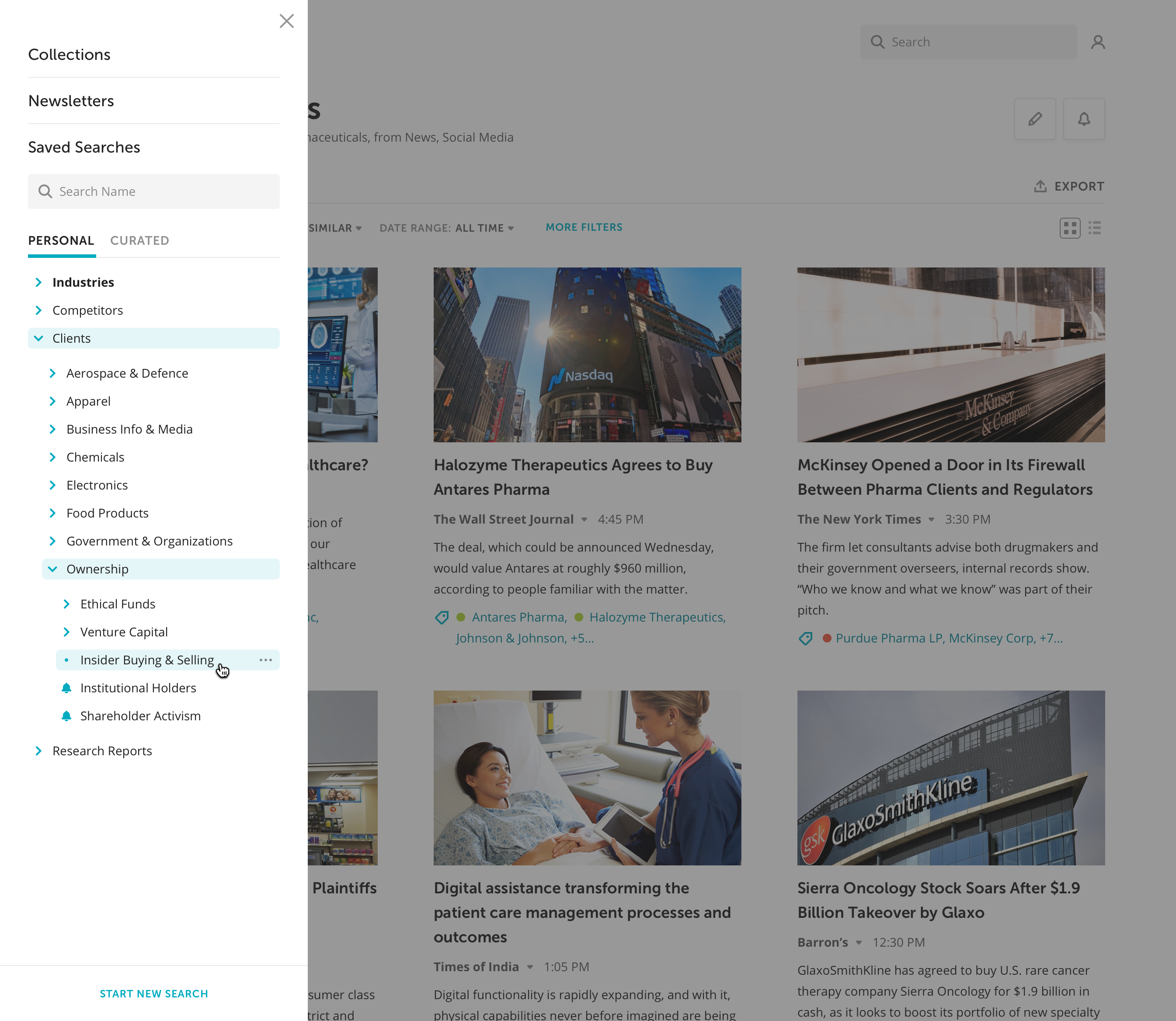Click the Search Name input field
Viewport: 1176px width, 1021px height.
(154, 191)
